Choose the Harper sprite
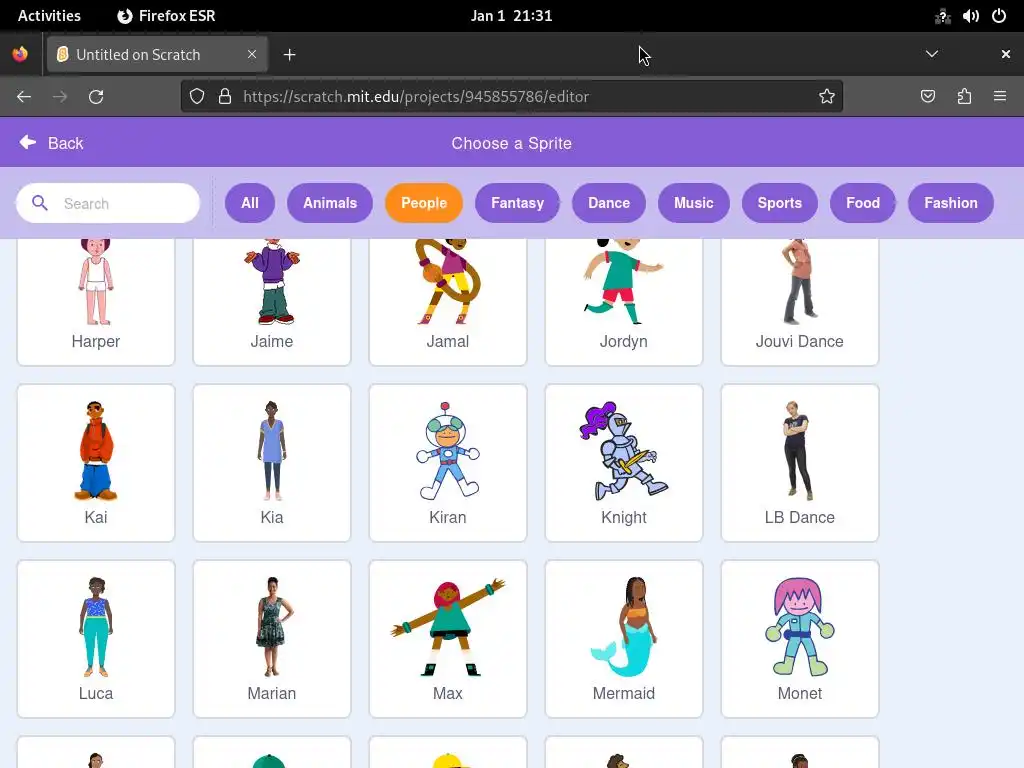This screenshot has width=1024, height=768. 96,302
